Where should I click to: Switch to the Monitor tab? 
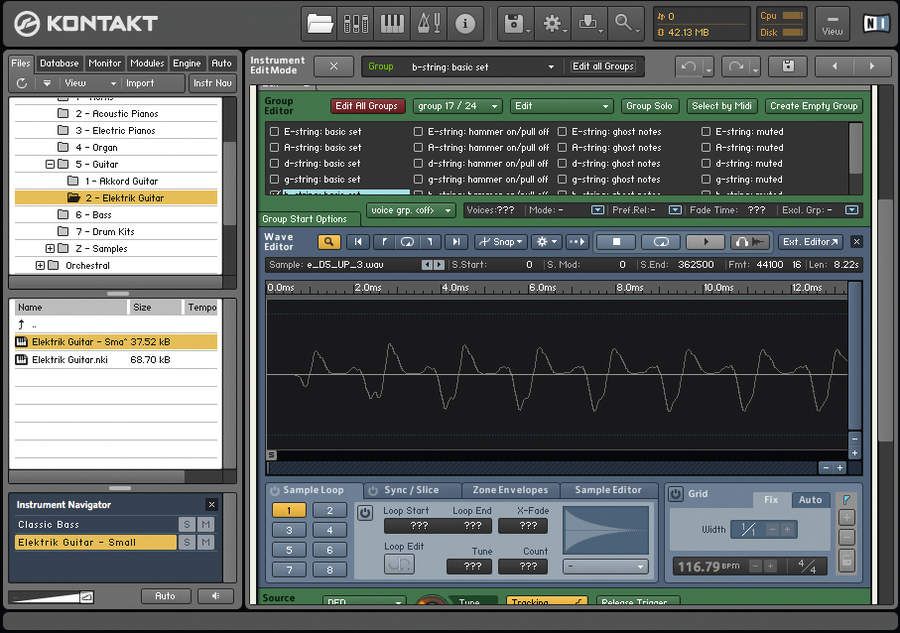click(x=104, y=63)
